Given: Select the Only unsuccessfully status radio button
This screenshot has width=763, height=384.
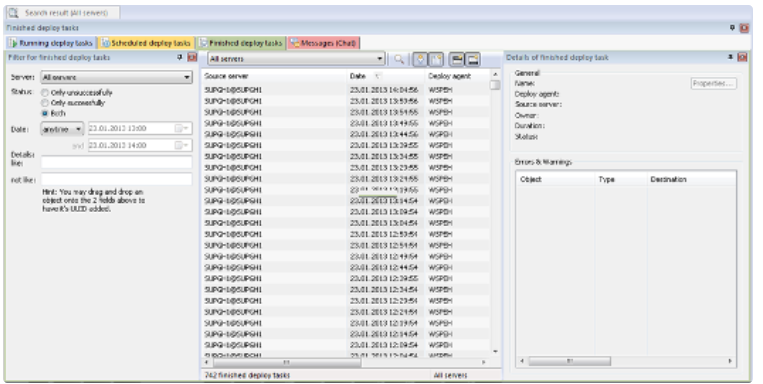Looking at the screenshot, I should click(x=45, y=92).
